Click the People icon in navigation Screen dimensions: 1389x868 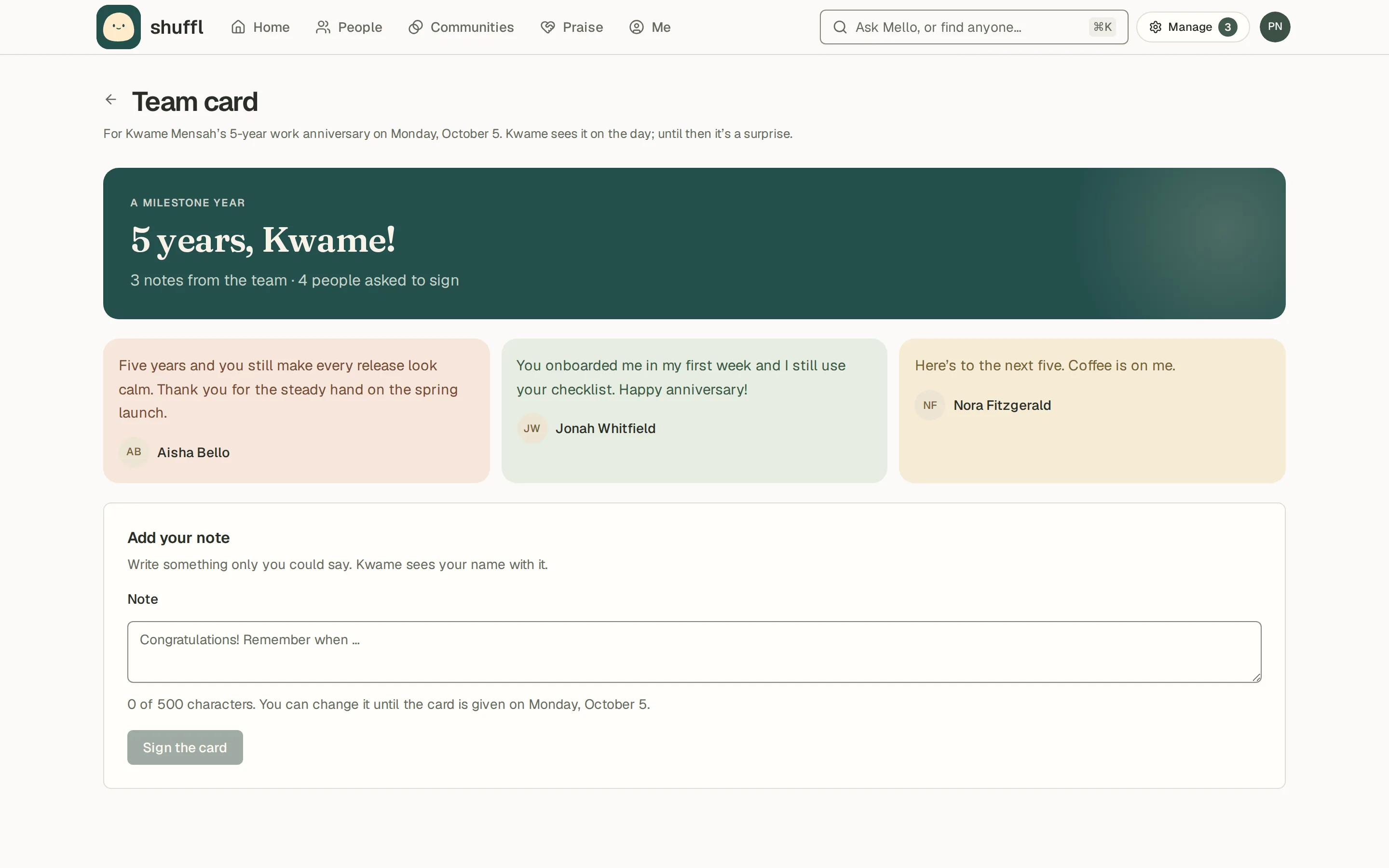point(323,27)
